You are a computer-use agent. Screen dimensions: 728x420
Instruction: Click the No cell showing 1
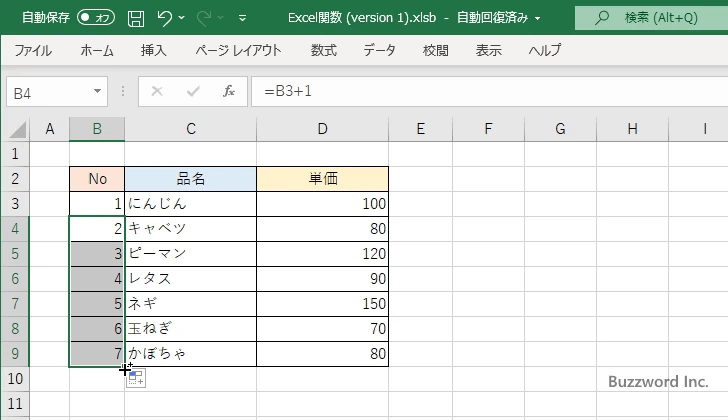click(97, 204)
